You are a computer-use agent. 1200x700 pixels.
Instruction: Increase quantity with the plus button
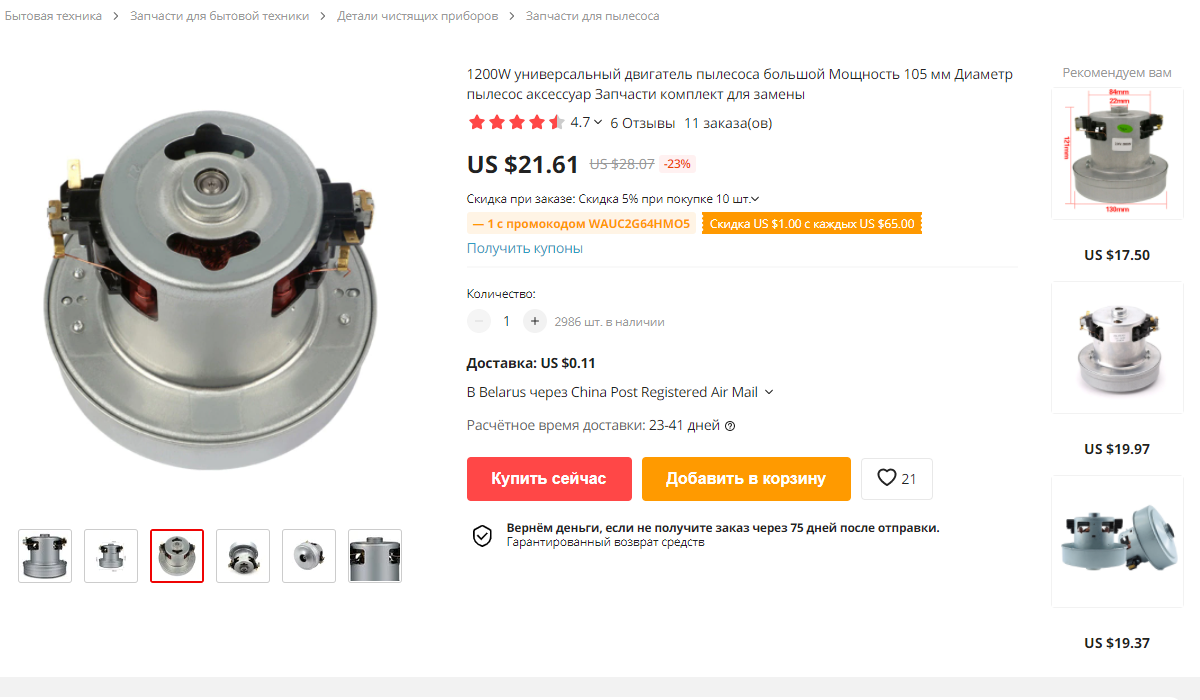click(535, 321)
